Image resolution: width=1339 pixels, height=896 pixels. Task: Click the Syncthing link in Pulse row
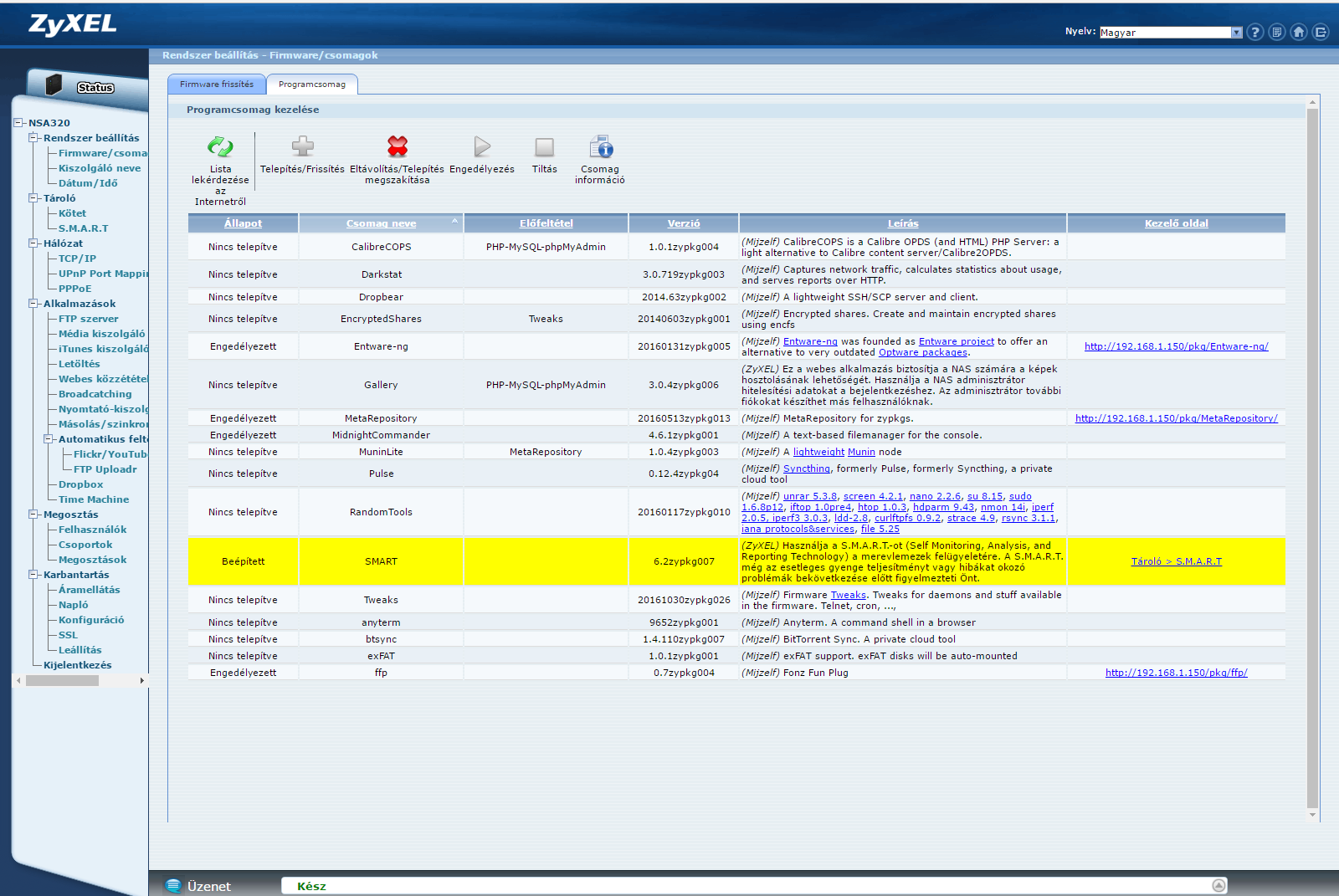807,468
